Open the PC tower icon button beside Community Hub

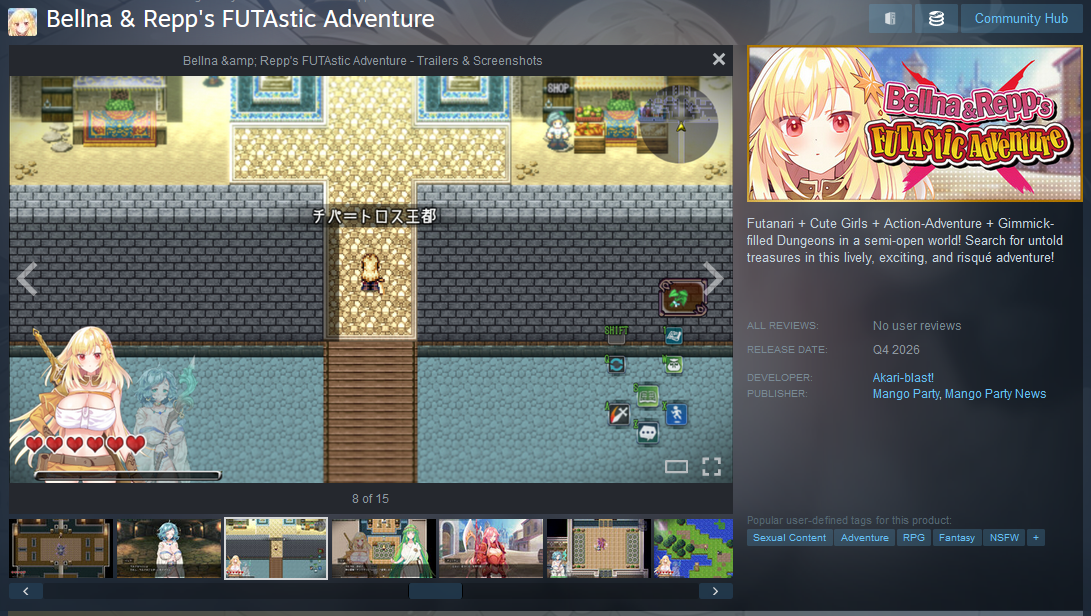point(890,19)
